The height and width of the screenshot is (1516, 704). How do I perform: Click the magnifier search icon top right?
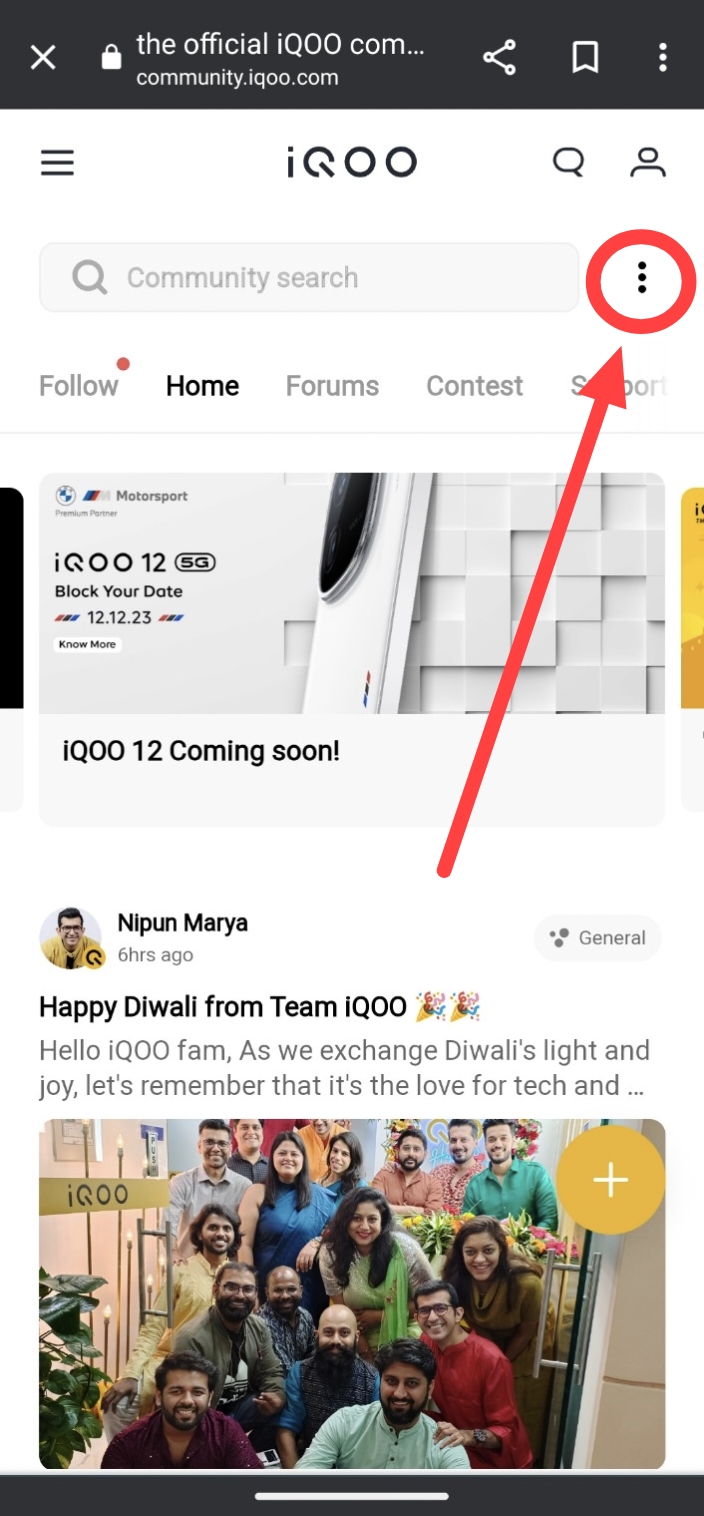coord(568,162)
